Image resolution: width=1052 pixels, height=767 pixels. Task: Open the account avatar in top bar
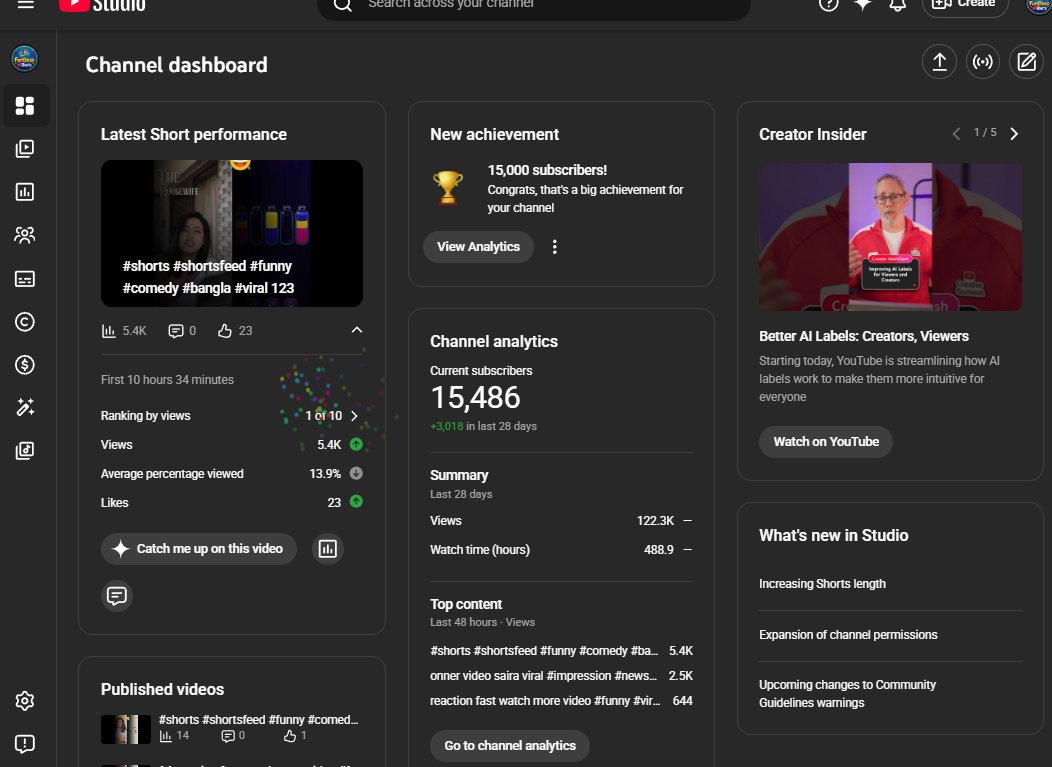coord(1039,4)
